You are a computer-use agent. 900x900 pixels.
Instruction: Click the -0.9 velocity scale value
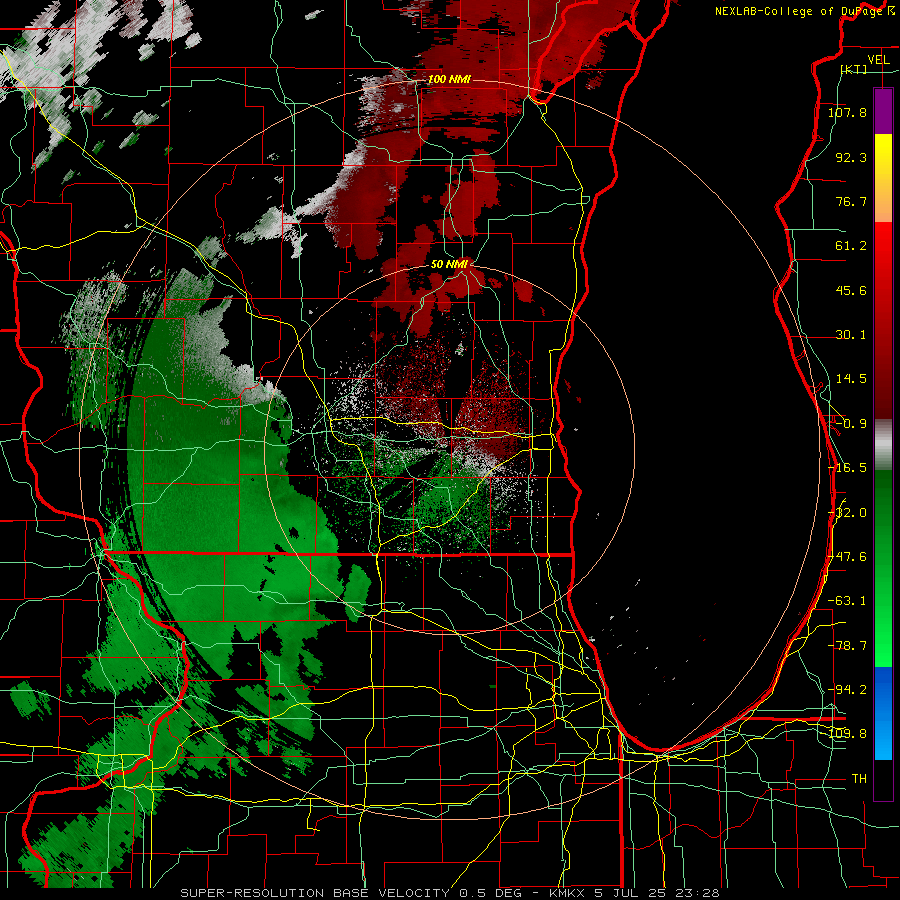click(x=851, y=424)
